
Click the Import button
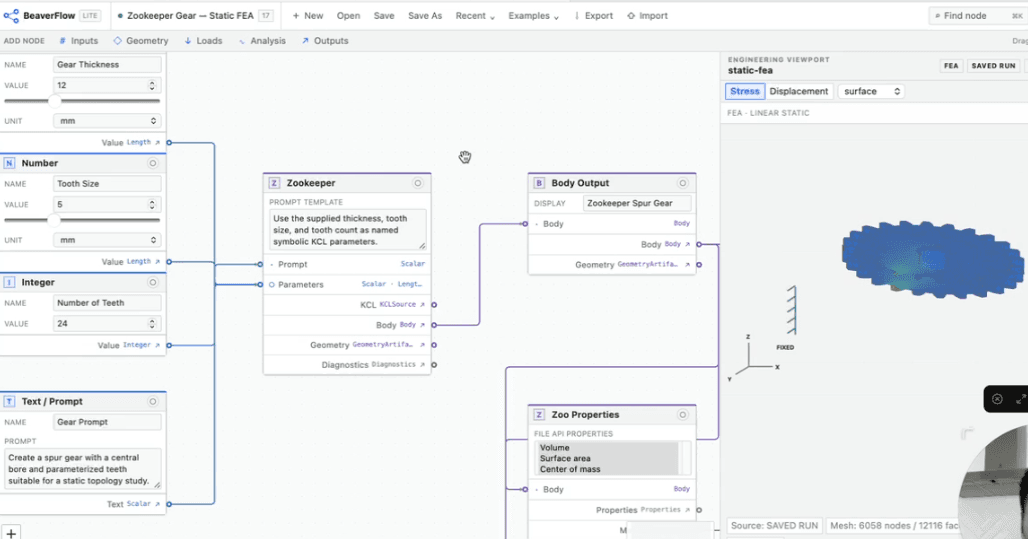point(647,16)
